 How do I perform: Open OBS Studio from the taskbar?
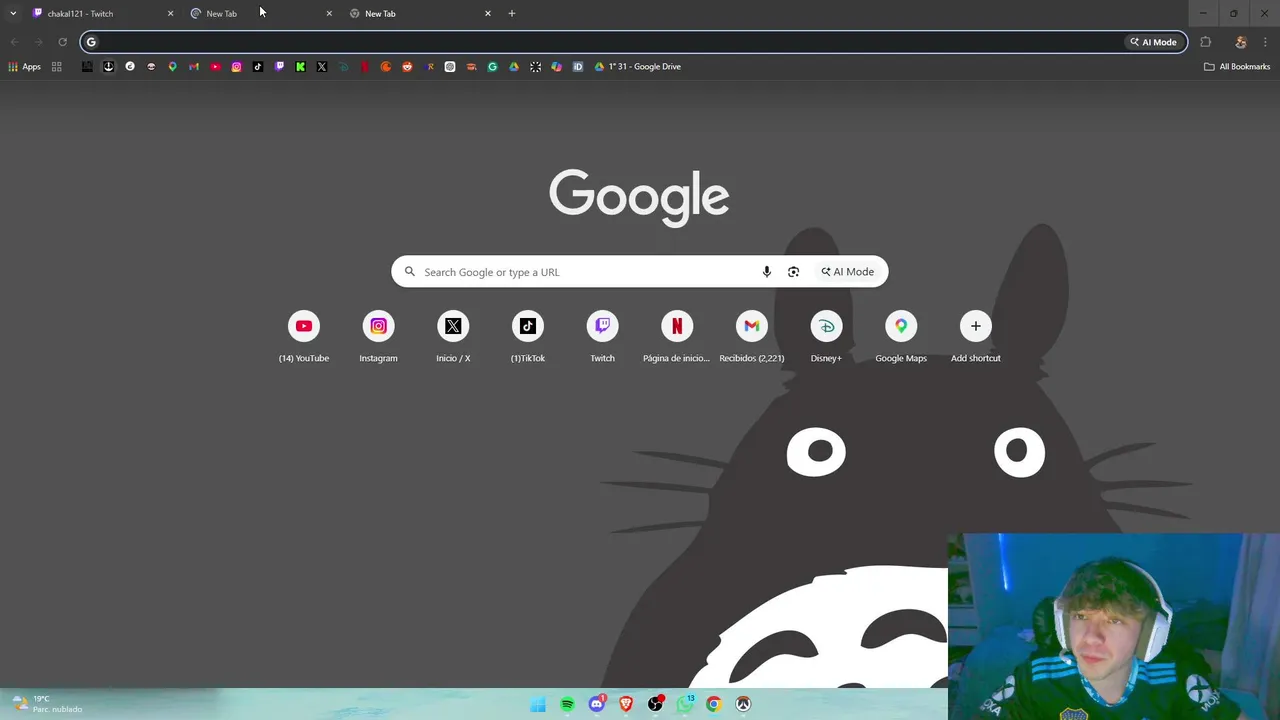pyautogui.click(x=655, y=704)
